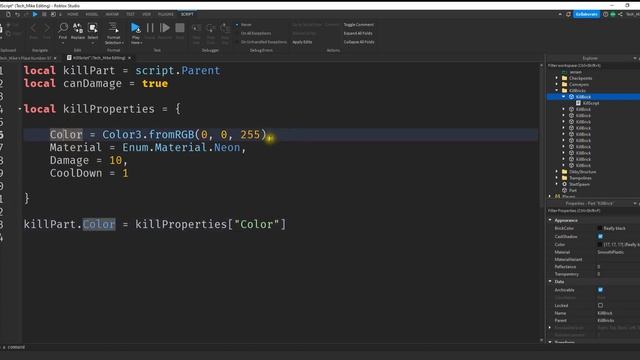Collapse the selected KillBrick item

pos(564,97)
